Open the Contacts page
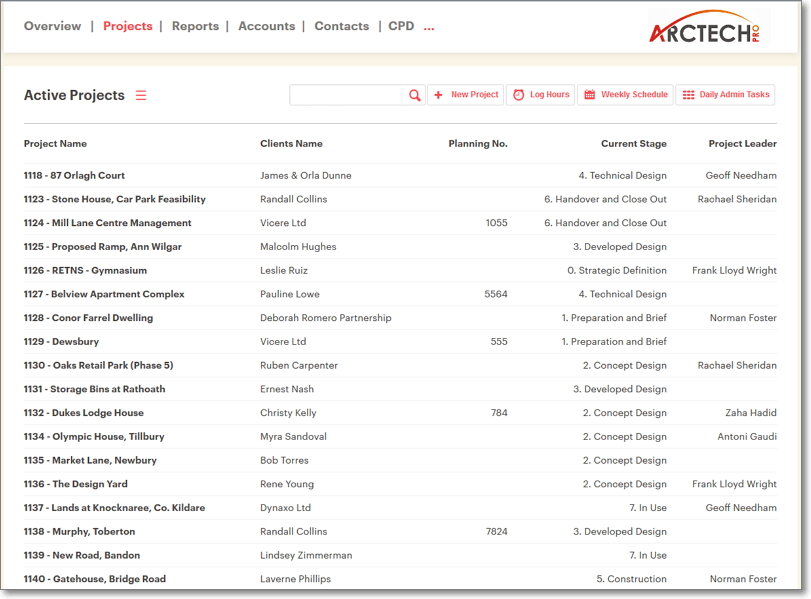Viewport: 811px width, 599px height. click(x=341, y=27)
